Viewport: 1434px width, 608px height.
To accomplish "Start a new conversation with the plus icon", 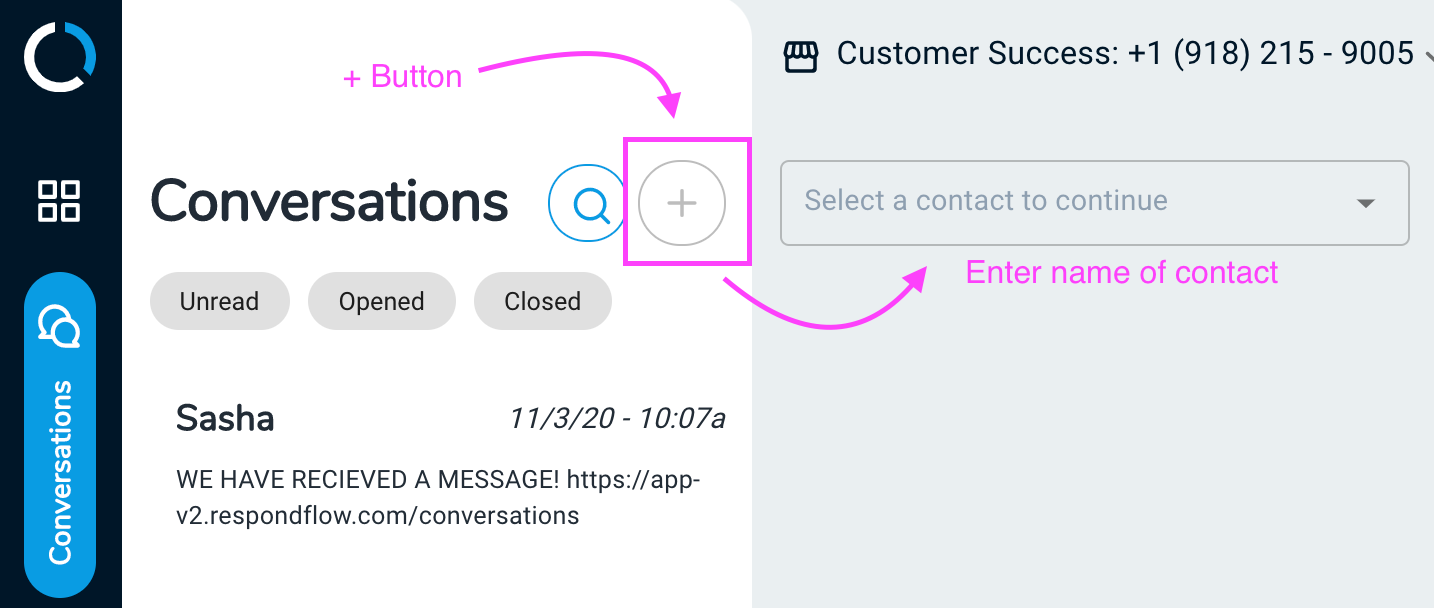I will (x=682, y=204).
